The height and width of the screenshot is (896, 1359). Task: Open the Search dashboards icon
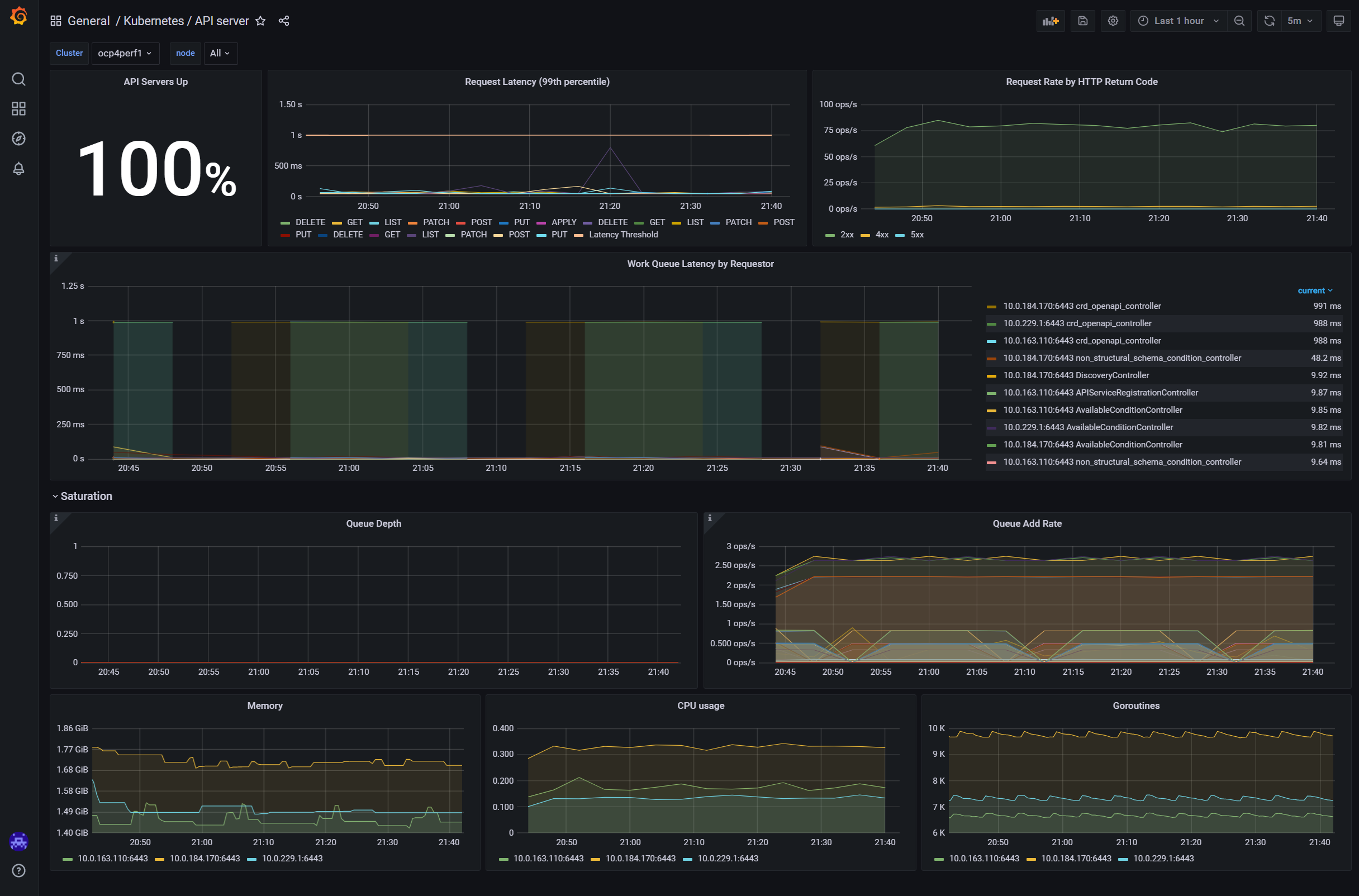(x=19, y=79)
